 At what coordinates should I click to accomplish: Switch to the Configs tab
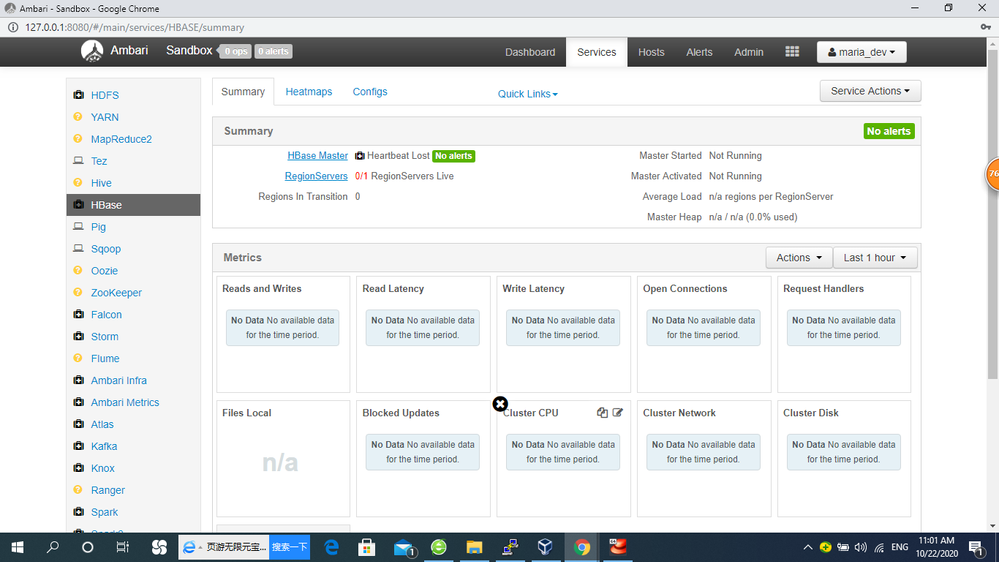click(370, 92)
